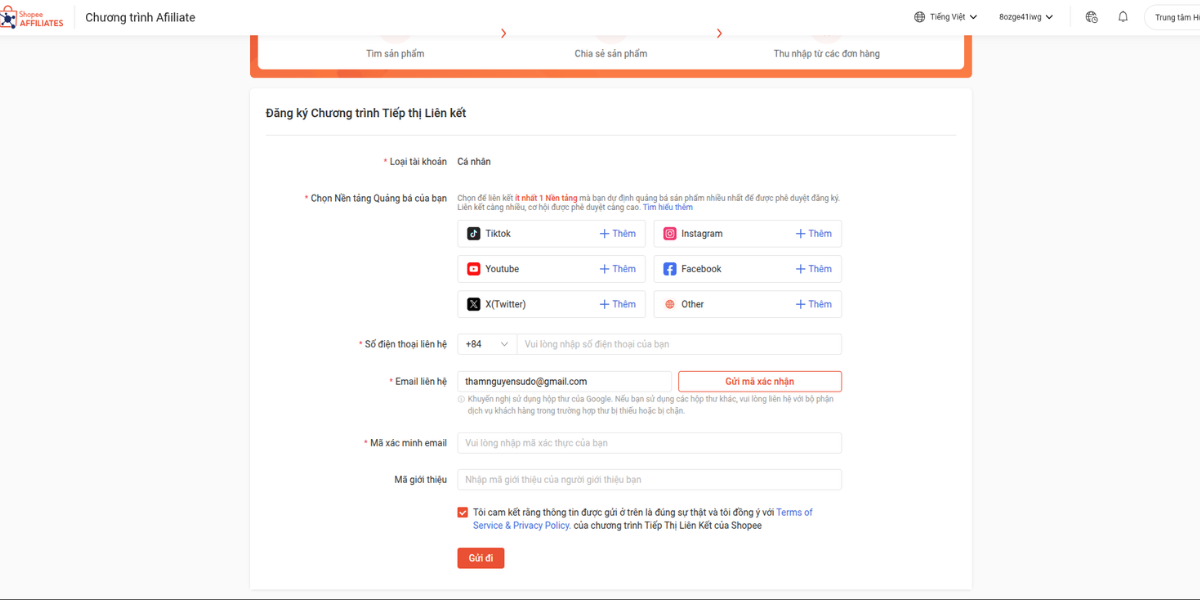
Task: Click the Đăng ký Chương trình Tiếp thị Liên kết heading
Action: point(366,113)
